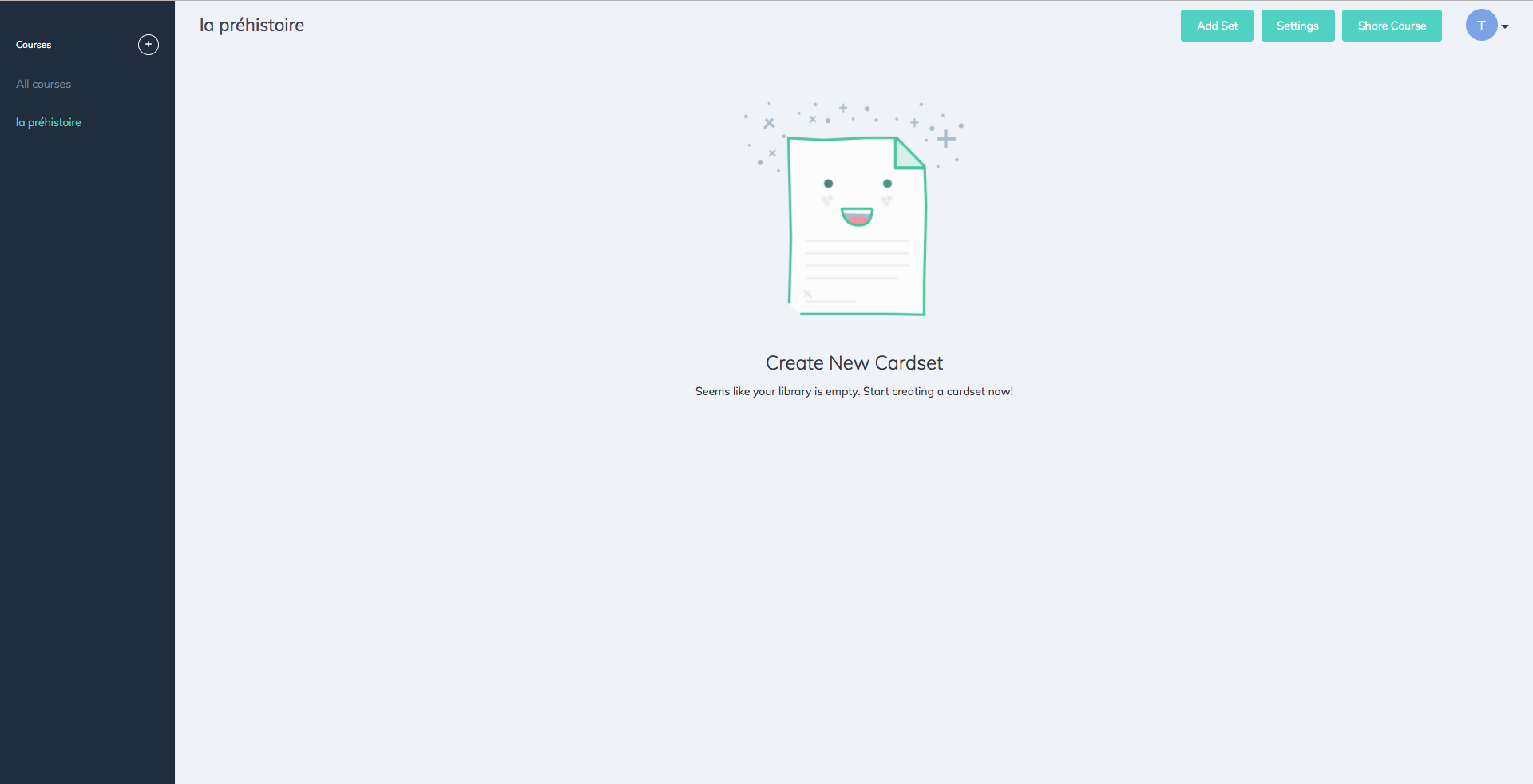Viewport: 1533px width, 784px height.
Task: Click the document mascot's right eye
Action: click(x=887, y=184)
